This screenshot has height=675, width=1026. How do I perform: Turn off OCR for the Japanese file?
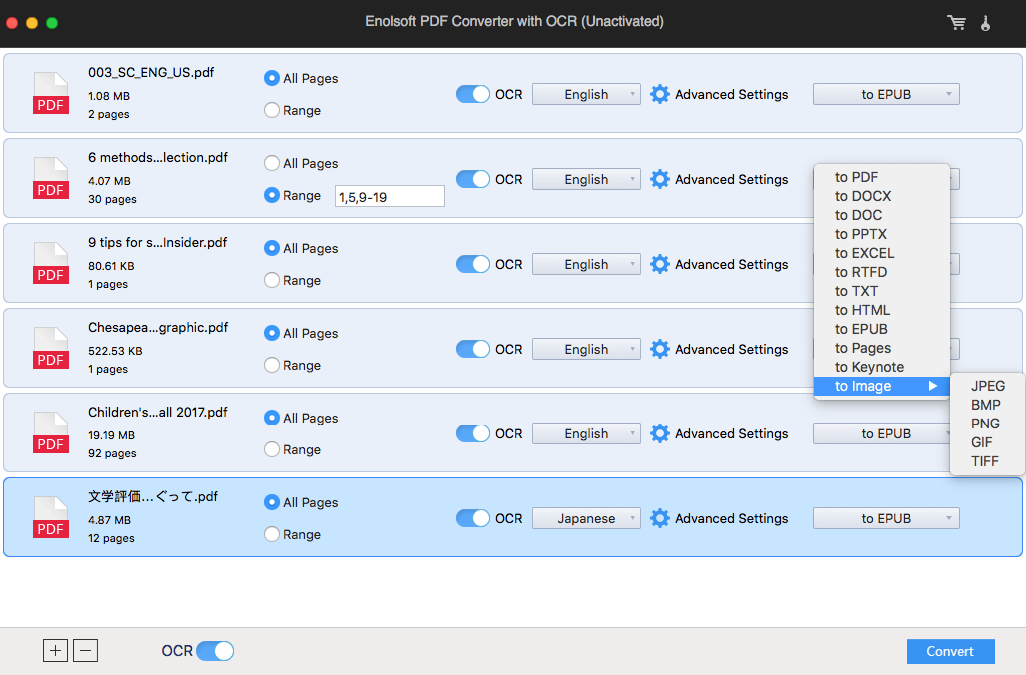(472, 518)
